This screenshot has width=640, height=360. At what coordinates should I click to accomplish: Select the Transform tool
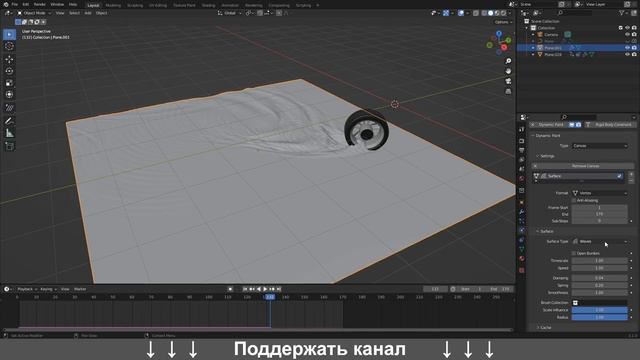pos(9,94)
